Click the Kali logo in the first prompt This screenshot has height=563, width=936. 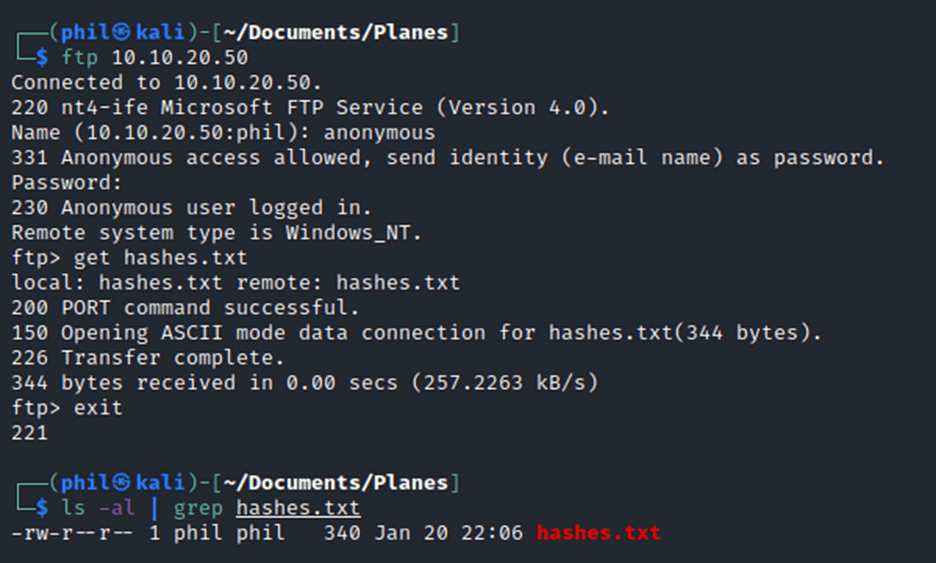[122, 32]
